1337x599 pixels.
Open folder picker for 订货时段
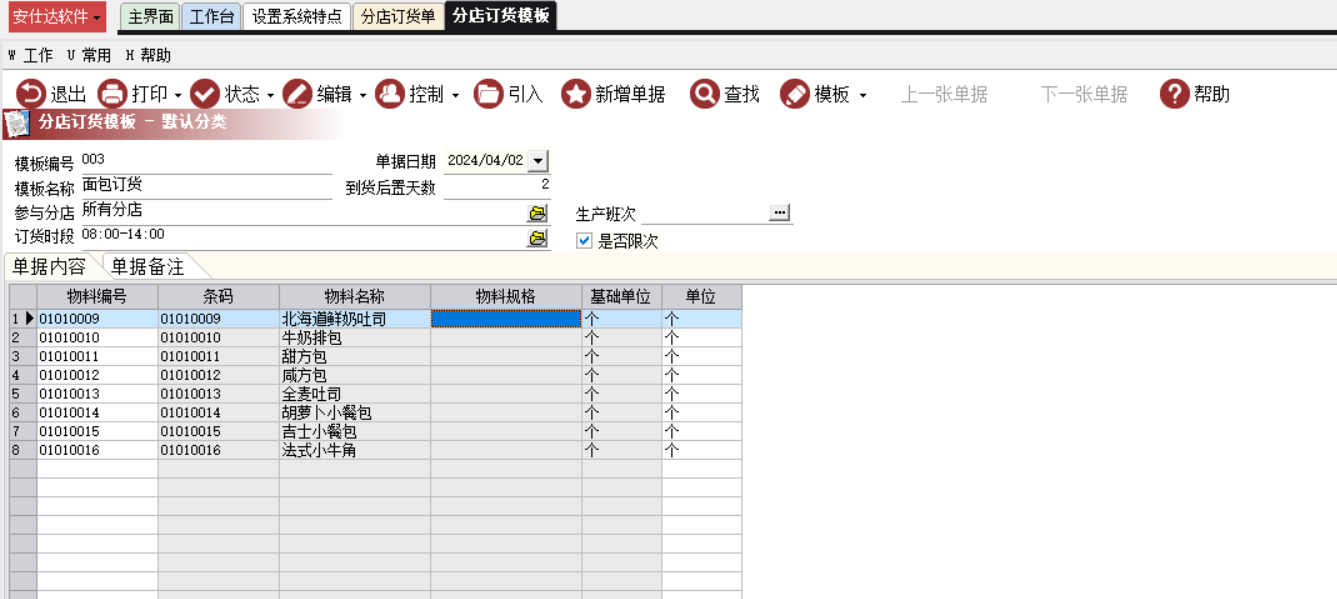coord(538,239)
